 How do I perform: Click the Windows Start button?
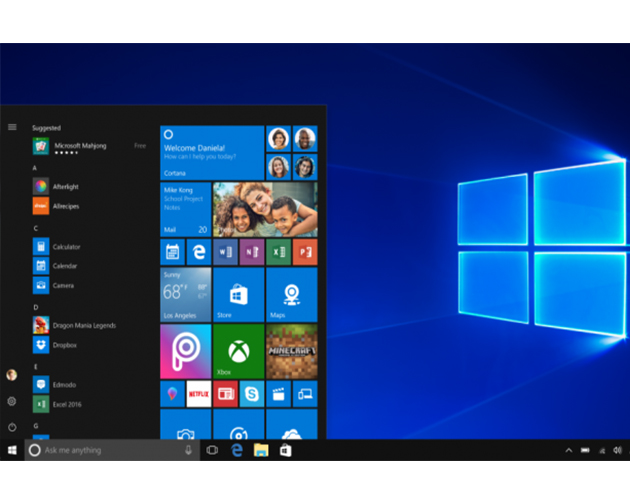click(12, 450)
